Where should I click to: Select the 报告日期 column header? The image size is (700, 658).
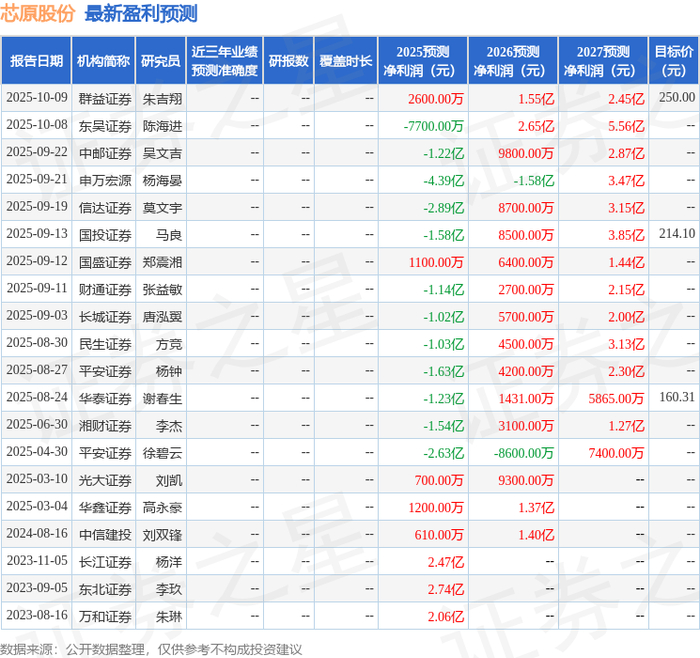(36, 61)
